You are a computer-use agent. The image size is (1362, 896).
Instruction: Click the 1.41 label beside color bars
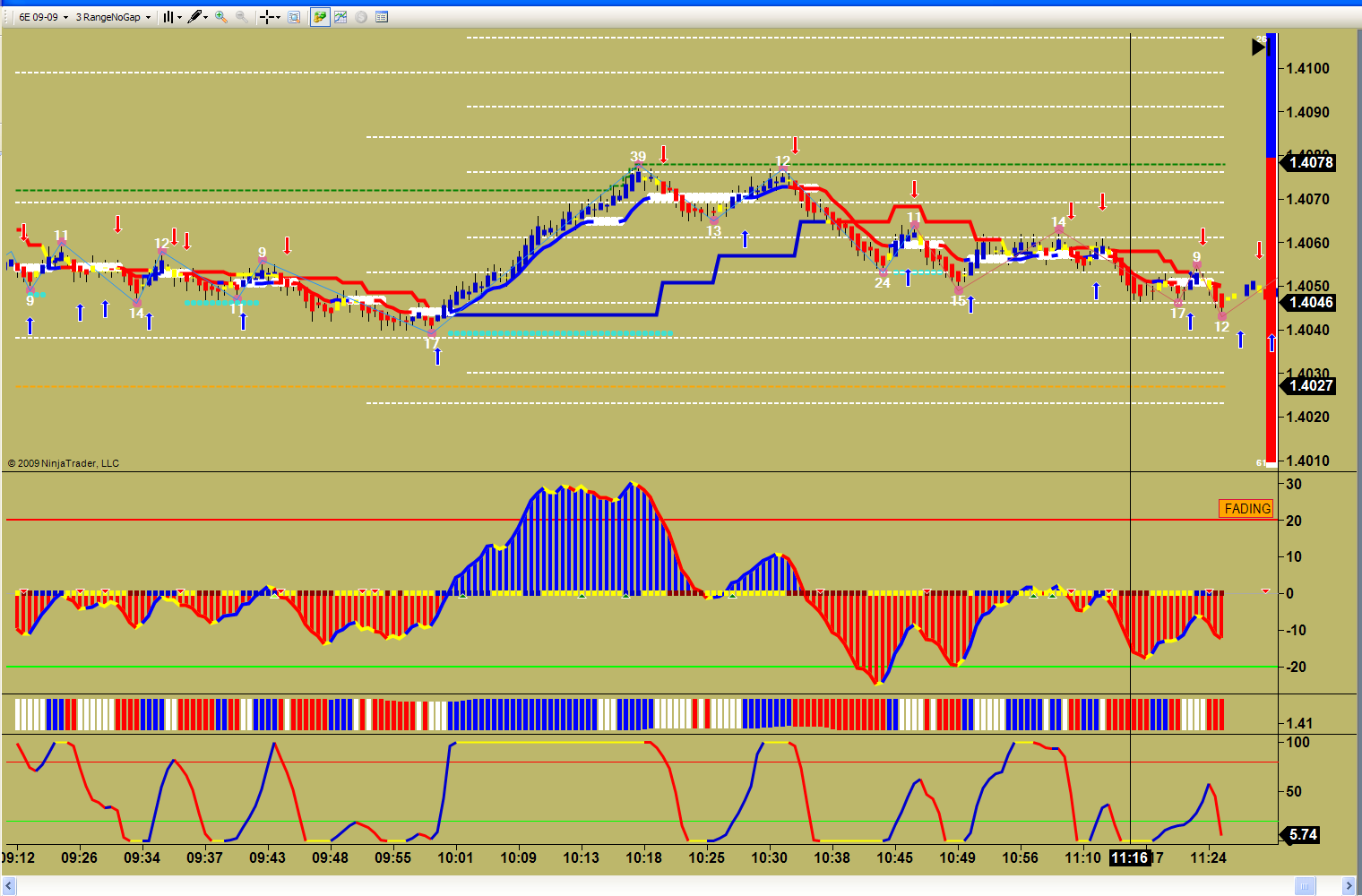[1299, 723]
